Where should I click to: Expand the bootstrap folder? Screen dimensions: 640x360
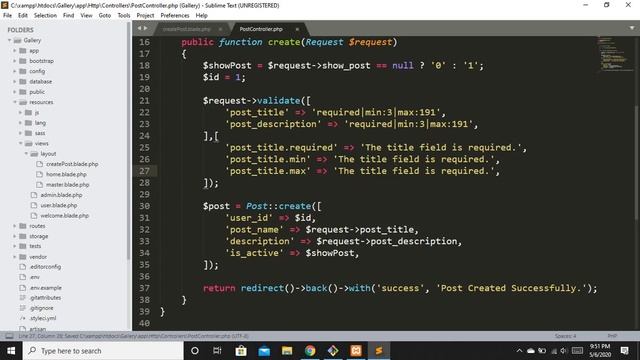15,61
